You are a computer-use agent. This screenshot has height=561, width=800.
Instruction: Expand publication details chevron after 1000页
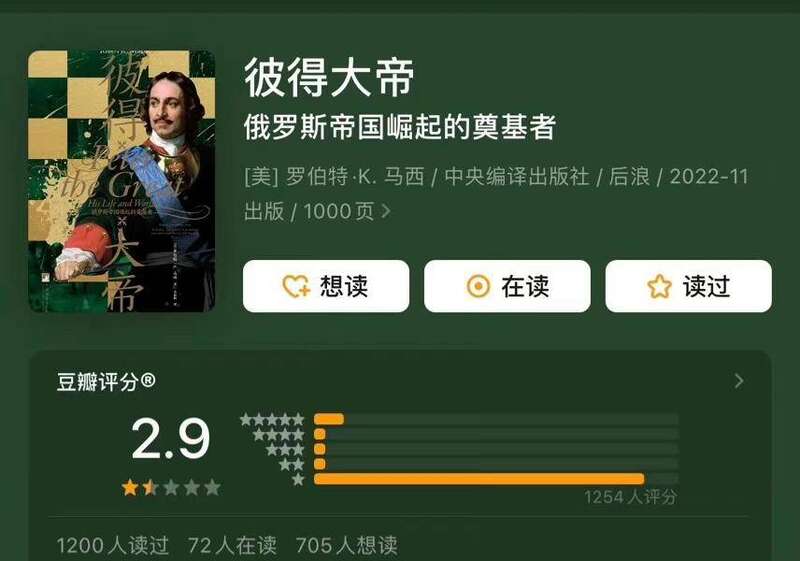click(x=386, y=211)
